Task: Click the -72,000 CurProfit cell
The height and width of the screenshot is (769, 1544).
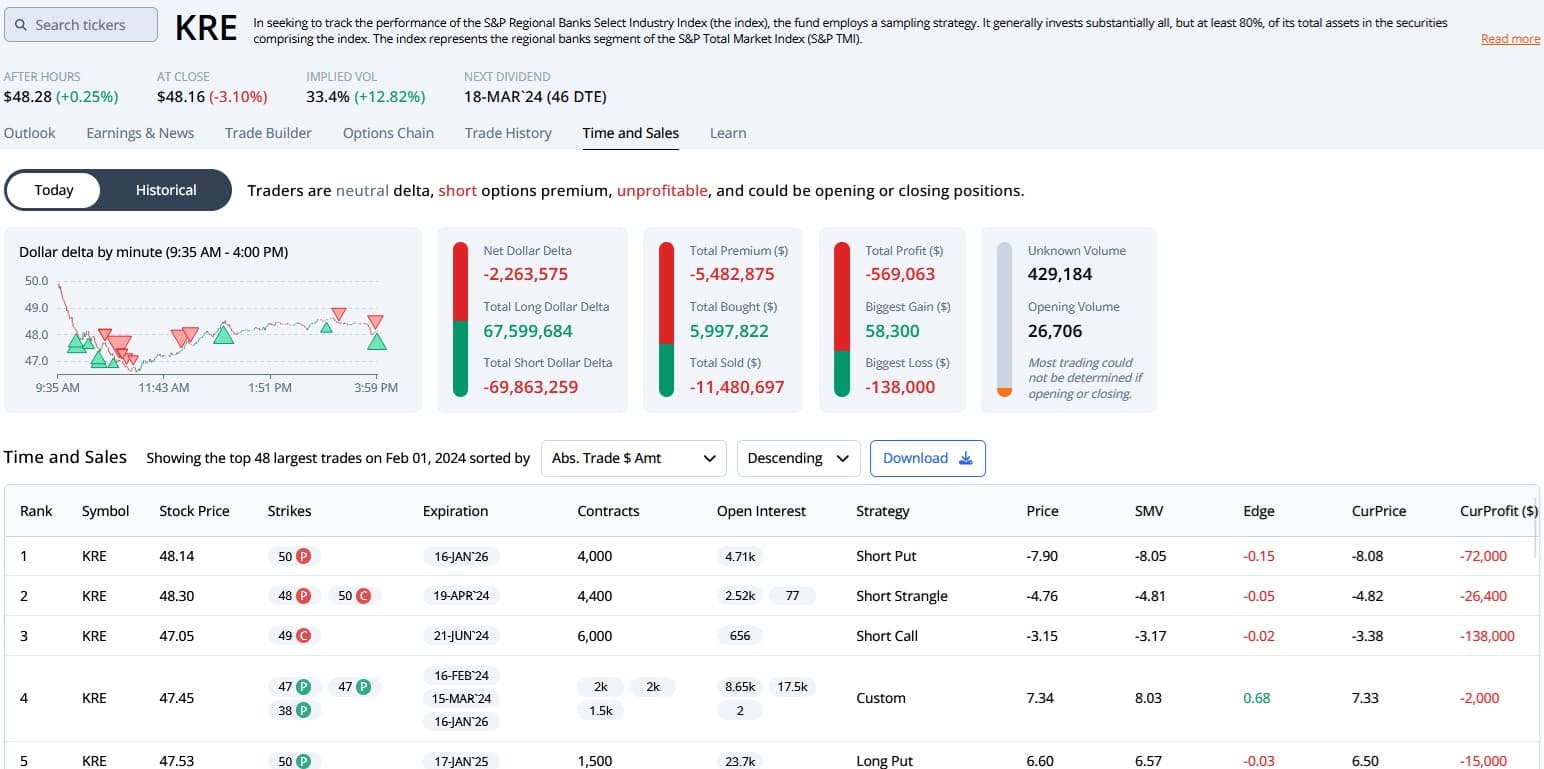Action: tap(1481, 556)
